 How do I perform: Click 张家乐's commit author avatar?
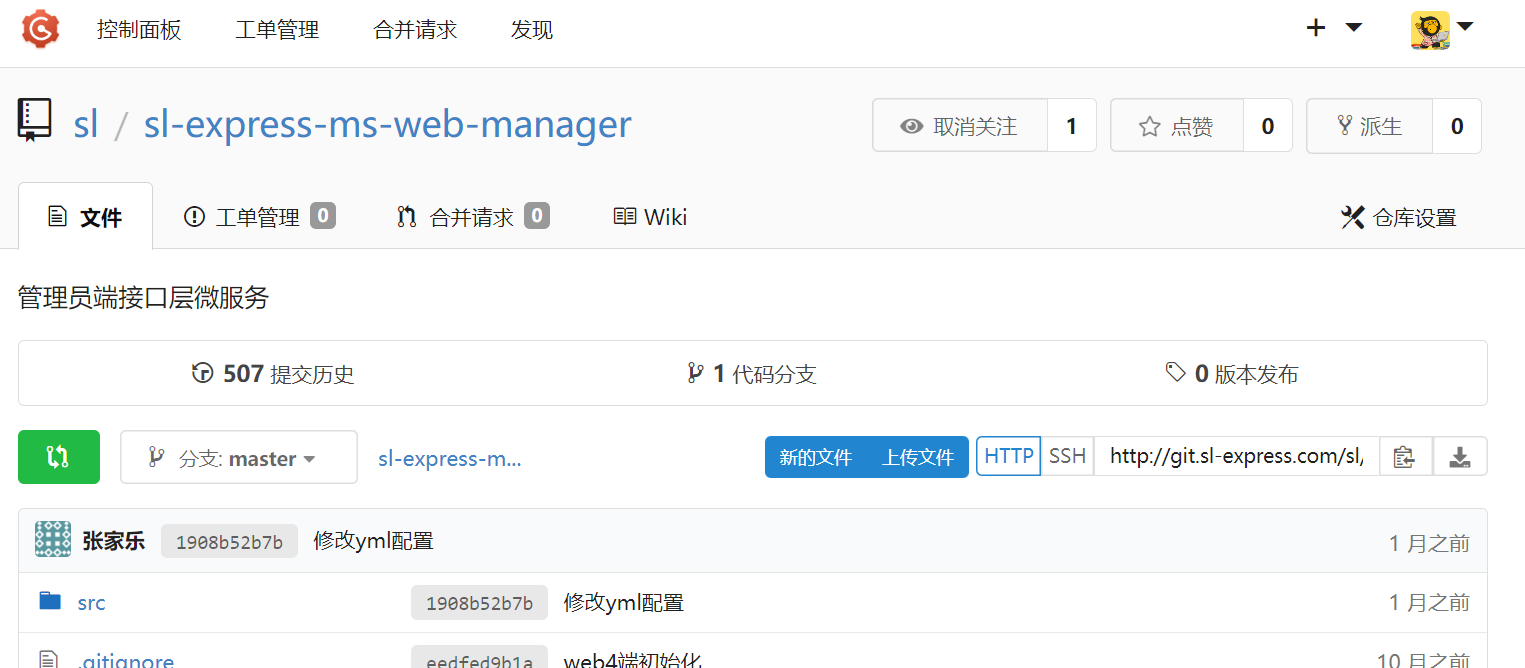pyautogui.click(x=53, y=540)
